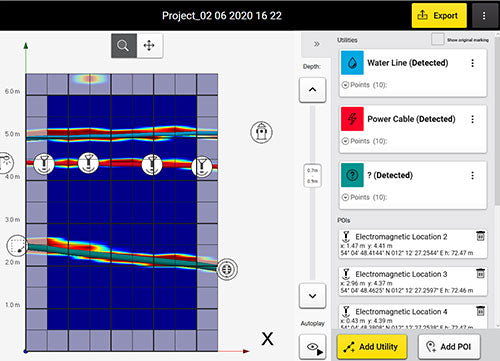
Task: Select the magnifier zoom tool
Action: [x=124, y=46]
